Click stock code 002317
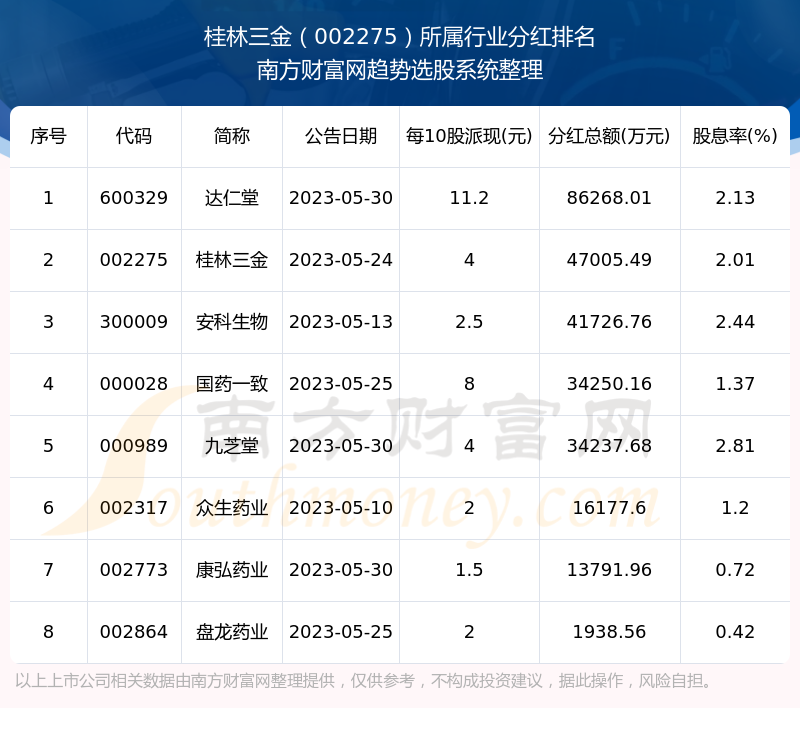Image resolution: width=800 pixels, height=730 pixels. [134, 508]
